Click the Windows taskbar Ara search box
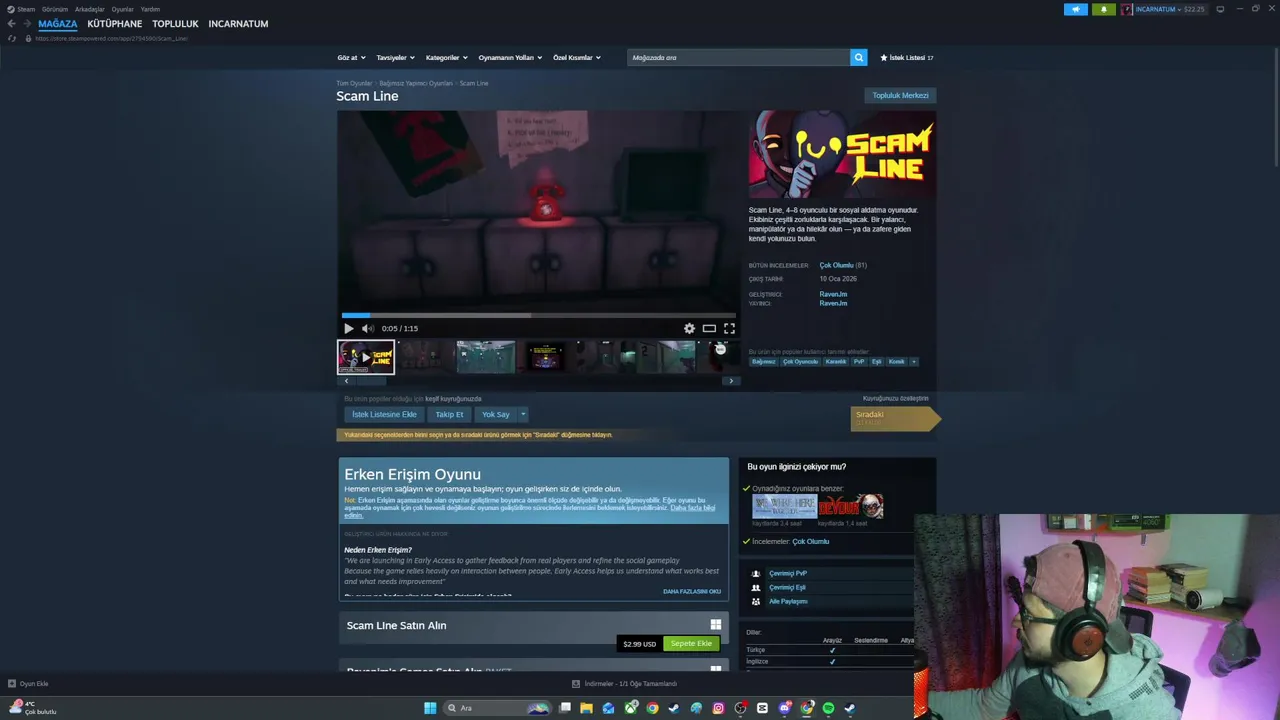The width and height of the screenshot is (1280, 720). tap(497, 708)
